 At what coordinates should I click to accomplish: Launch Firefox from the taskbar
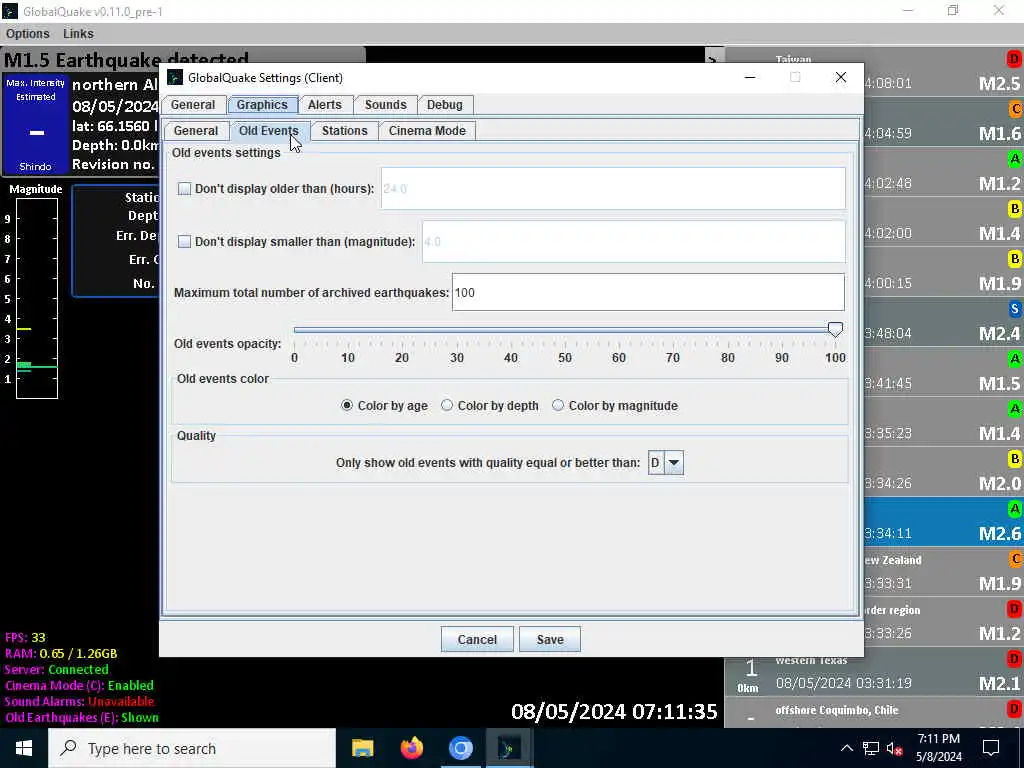point(411,748)
